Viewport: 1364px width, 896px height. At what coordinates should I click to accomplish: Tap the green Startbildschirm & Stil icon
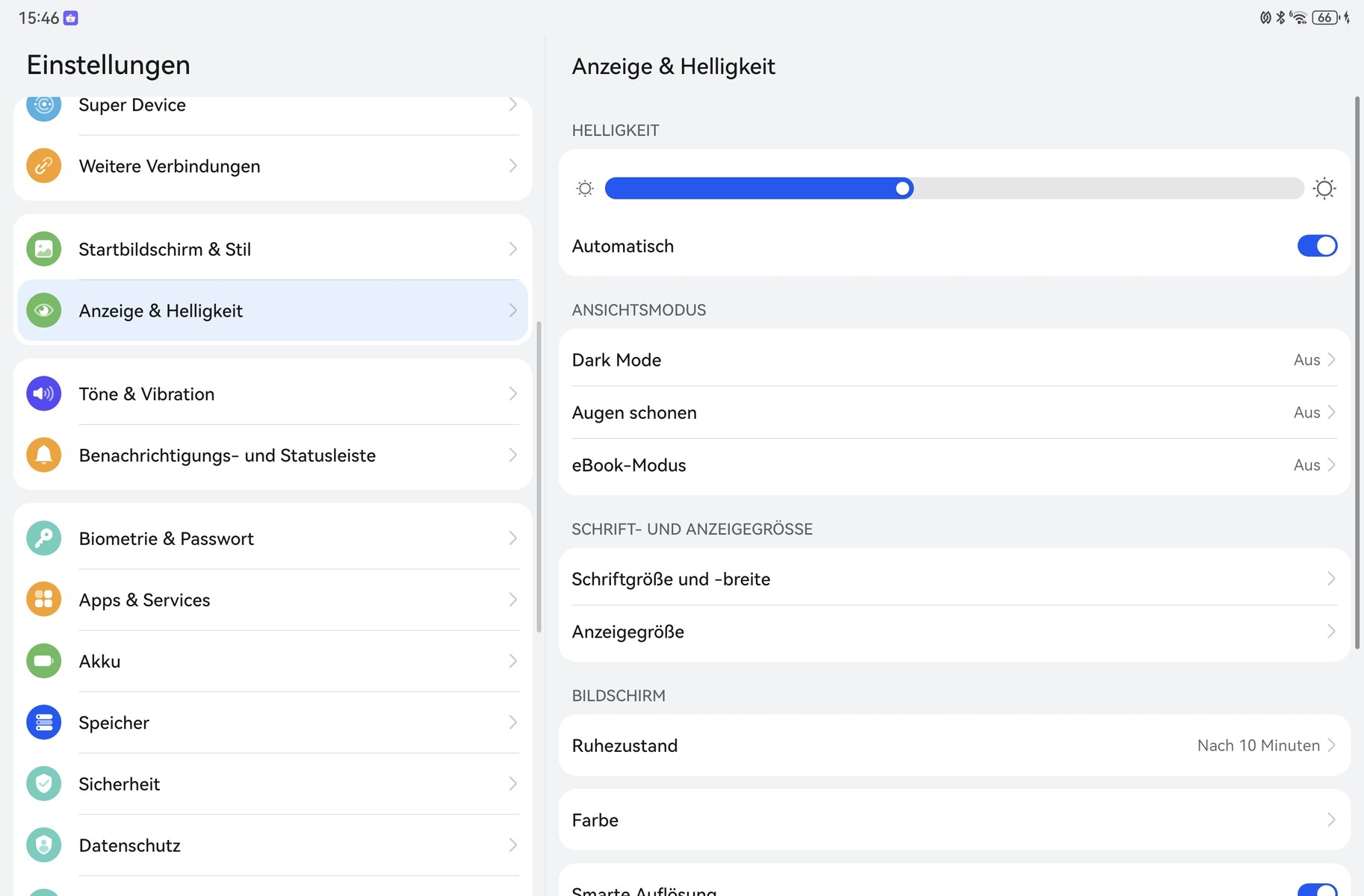[x=43, y=249]
